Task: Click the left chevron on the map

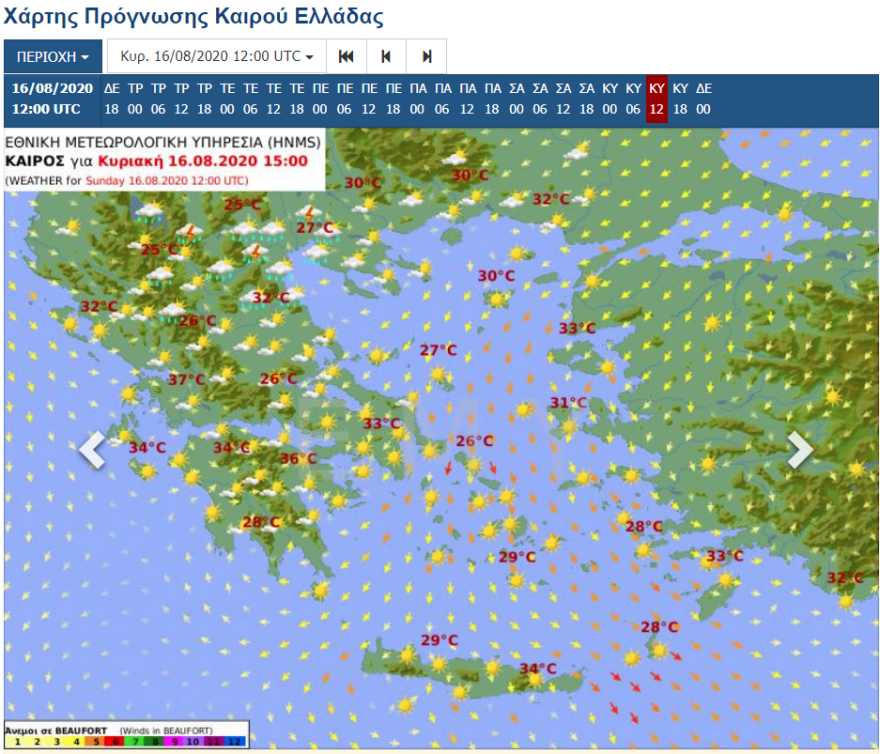Action: [91, 450]
